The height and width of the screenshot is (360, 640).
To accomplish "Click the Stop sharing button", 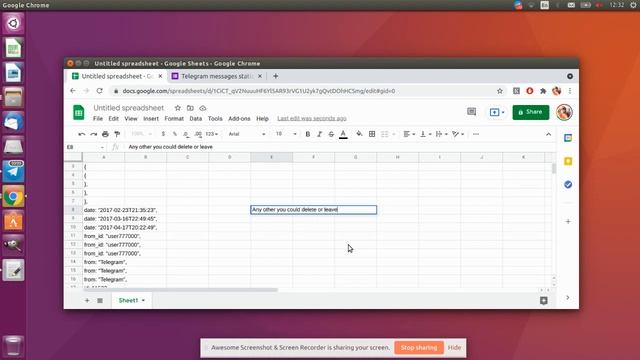I will [x=419, y=348].
